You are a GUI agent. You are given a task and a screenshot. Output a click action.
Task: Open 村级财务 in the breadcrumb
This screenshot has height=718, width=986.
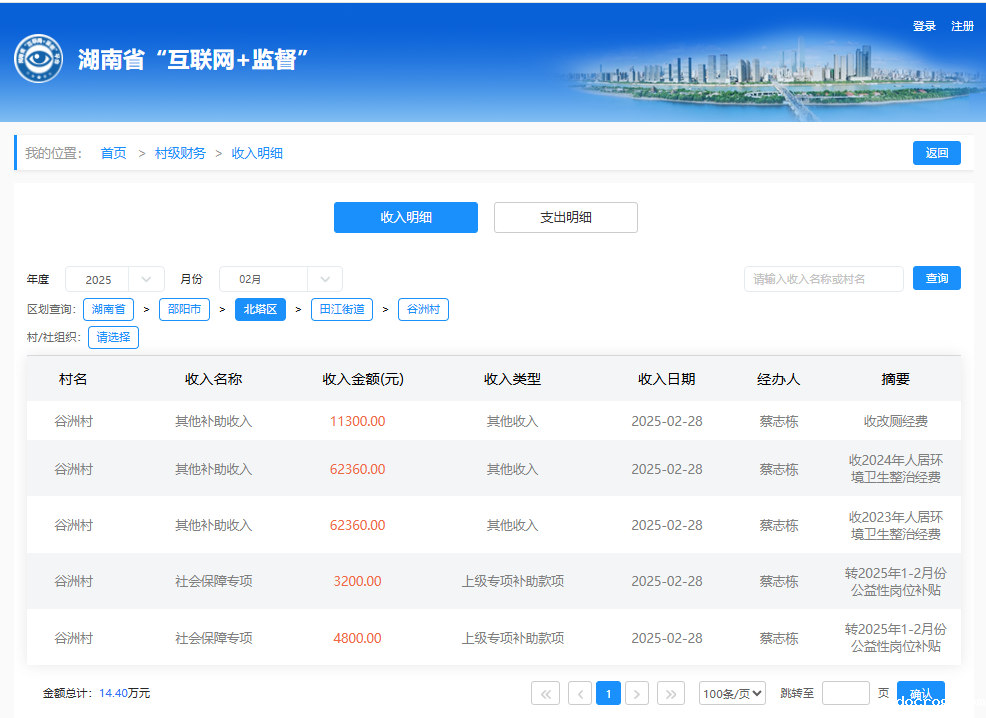tap(180, 153)
